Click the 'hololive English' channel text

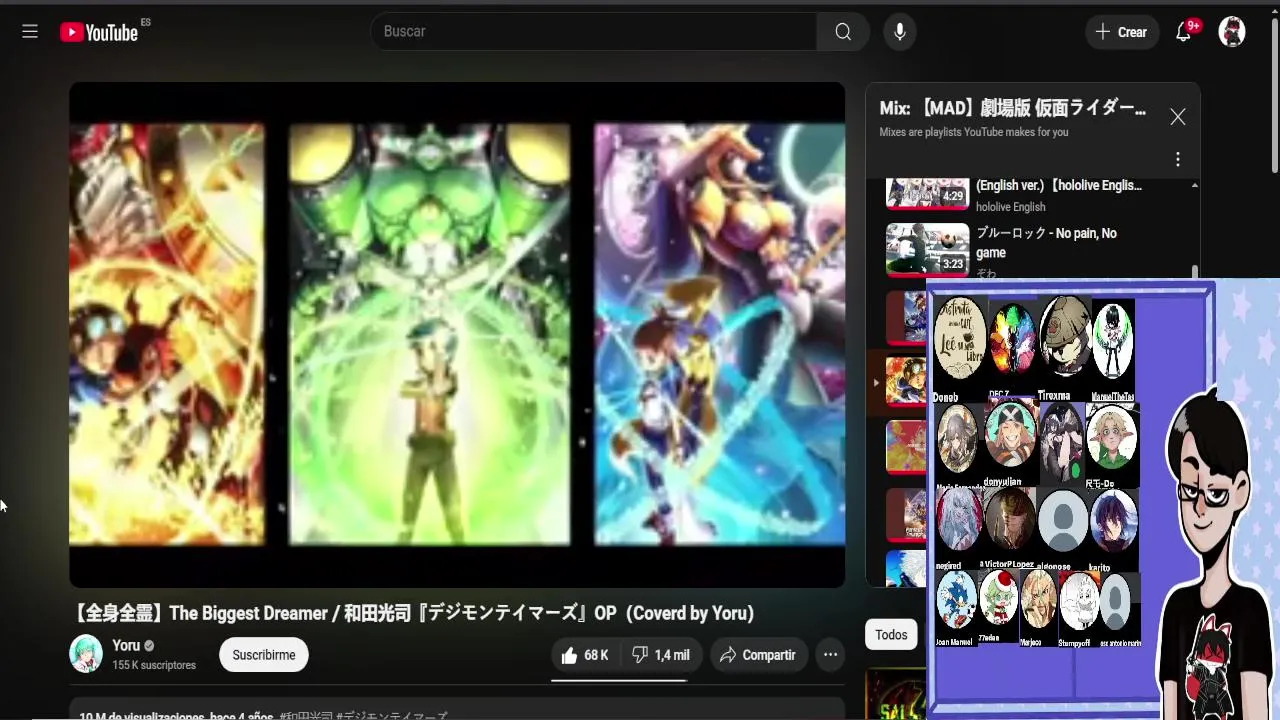click(x=1010, y=207)
